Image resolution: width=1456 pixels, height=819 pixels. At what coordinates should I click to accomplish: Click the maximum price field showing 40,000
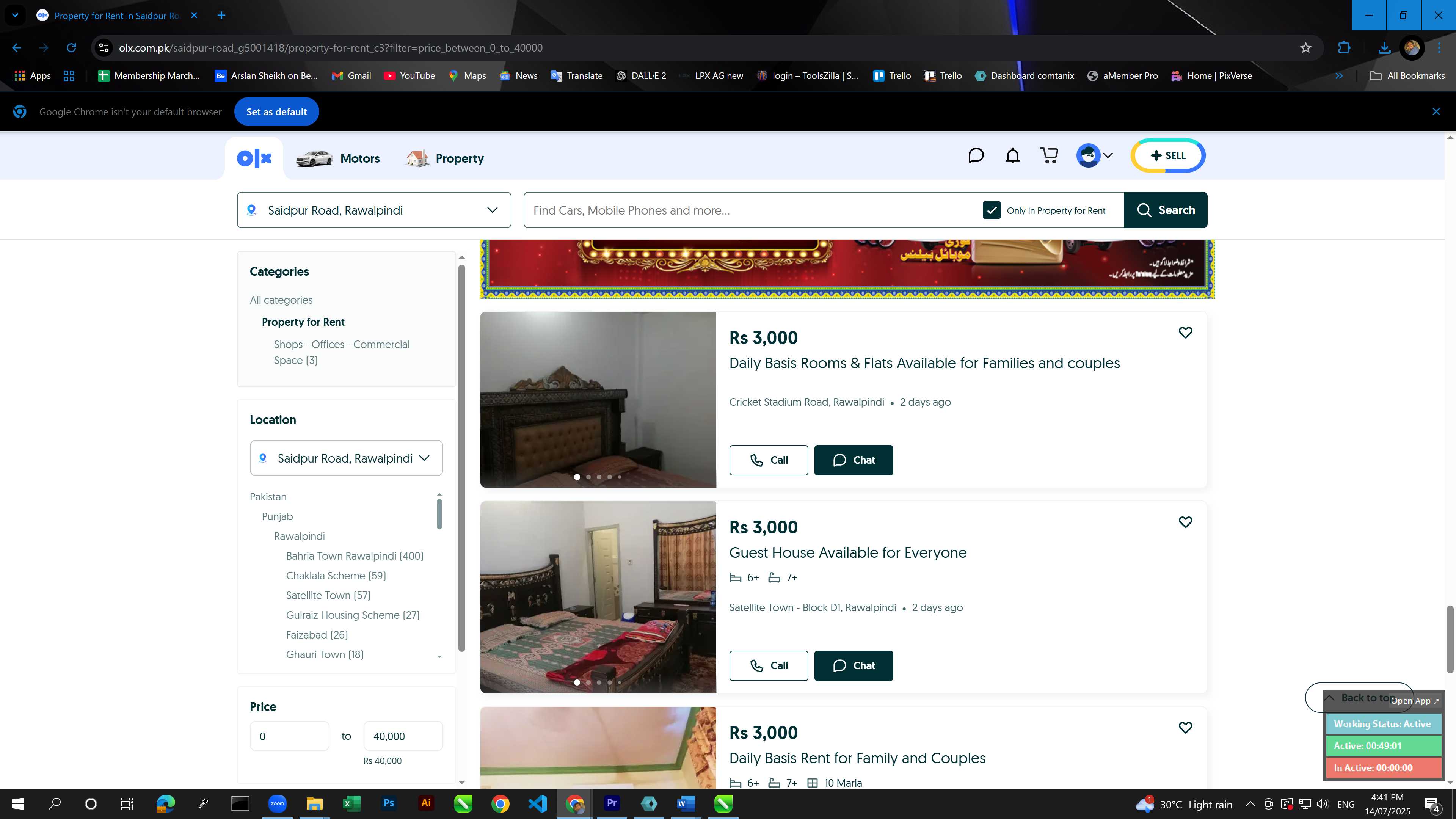403,736
